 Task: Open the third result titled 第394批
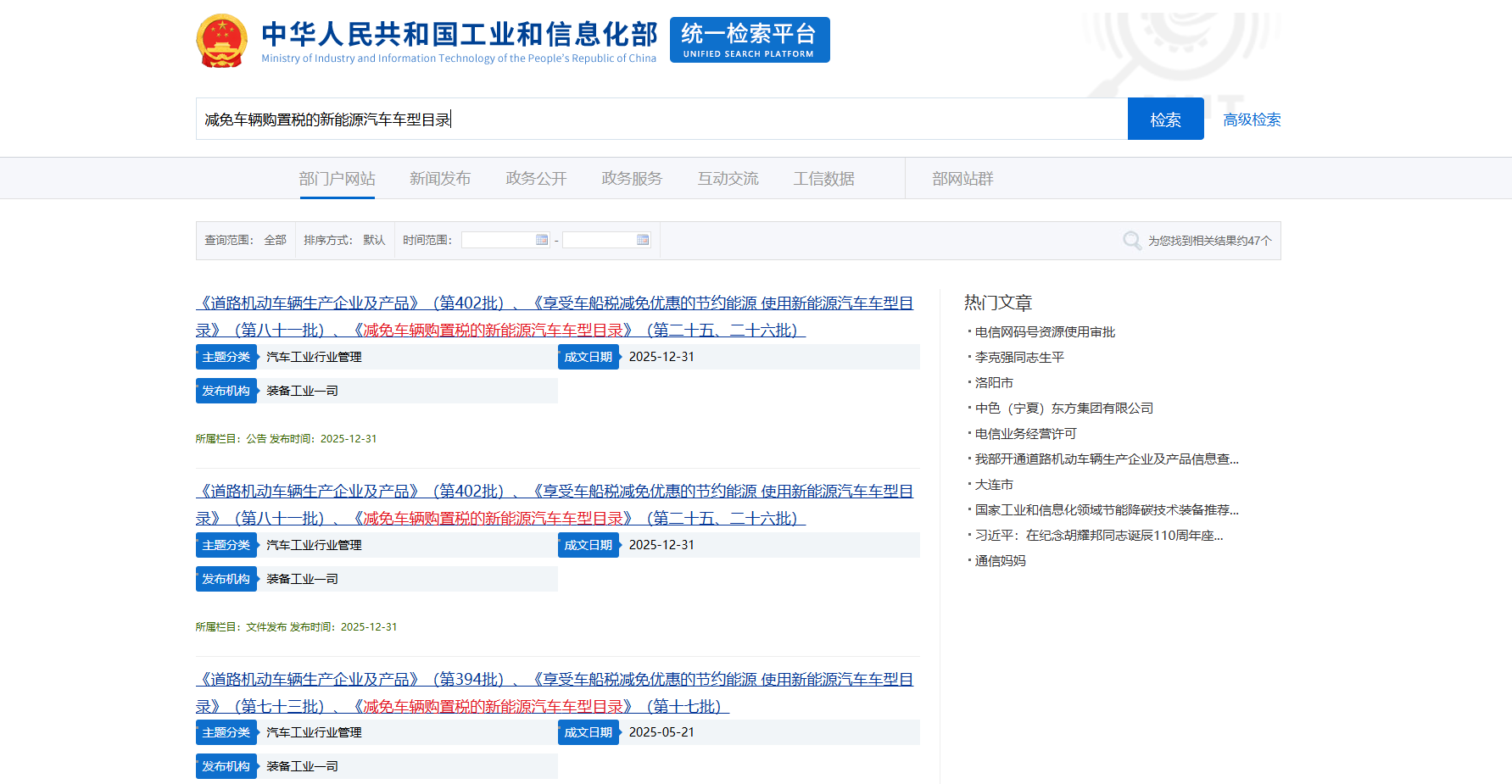(554, 680)
